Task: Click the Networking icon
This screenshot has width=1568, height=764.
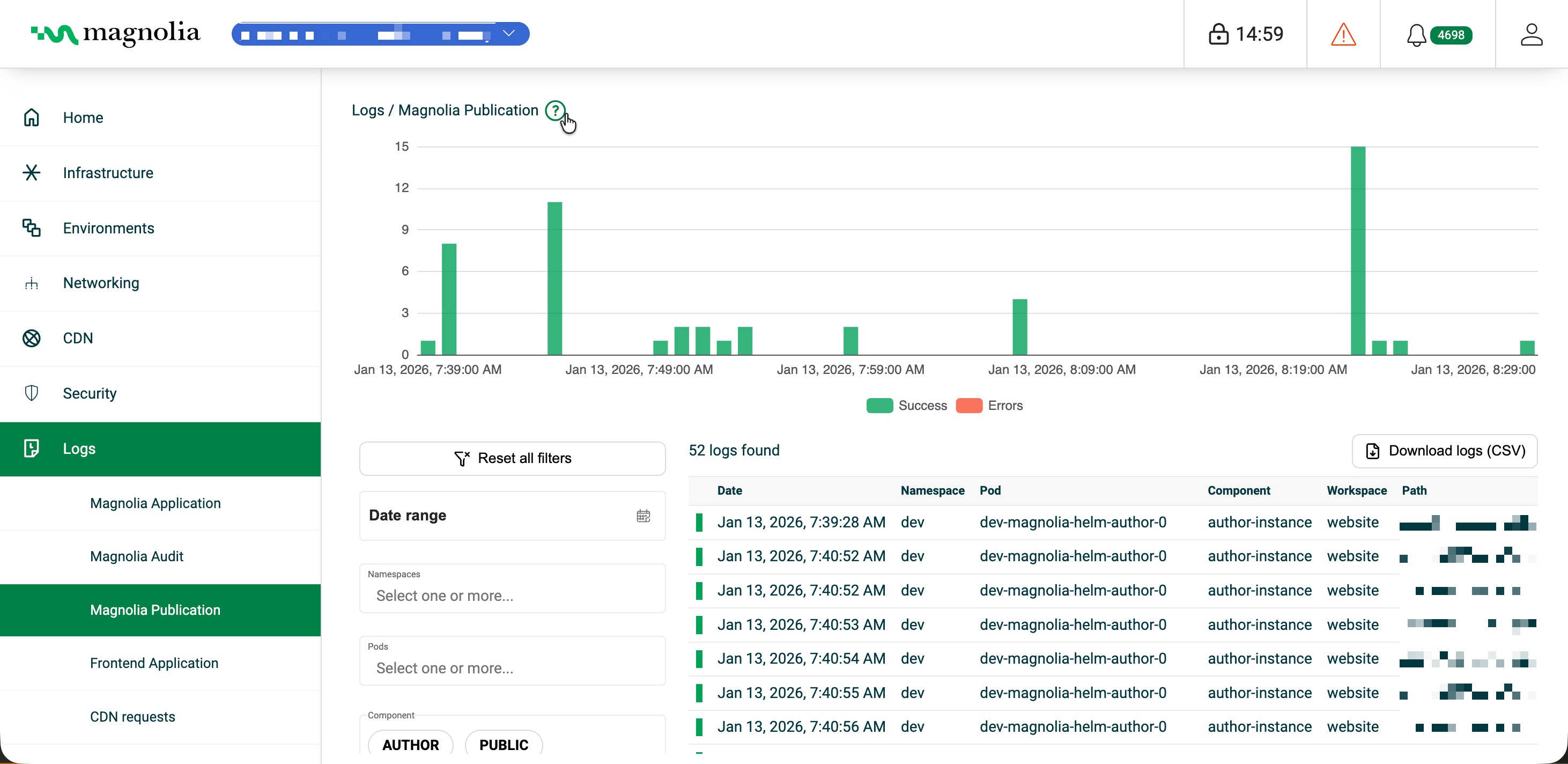Action: (32, 282)
